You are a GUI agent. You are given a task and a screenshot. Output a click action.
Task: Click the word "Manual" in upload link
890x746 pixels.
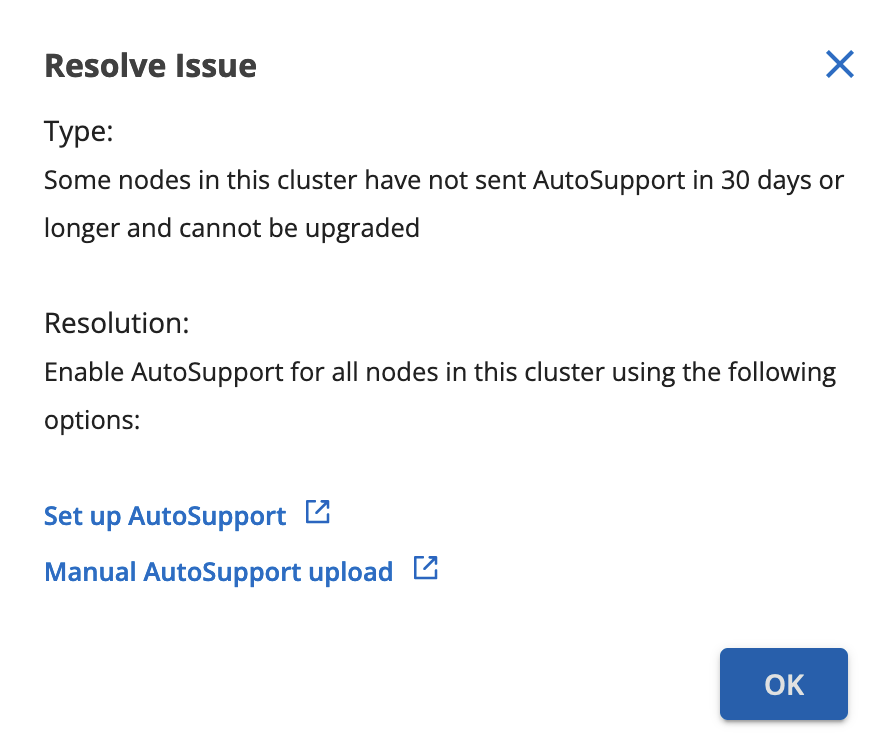(90, 572)
